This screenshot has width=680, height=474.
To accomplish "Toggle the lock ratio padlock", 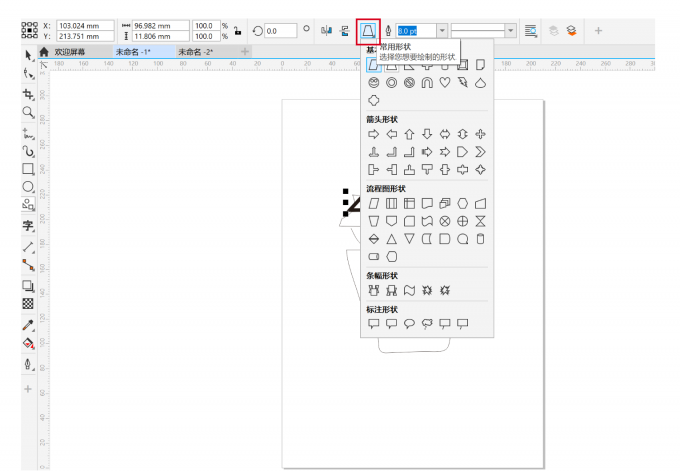I will (x=238, y=31).
